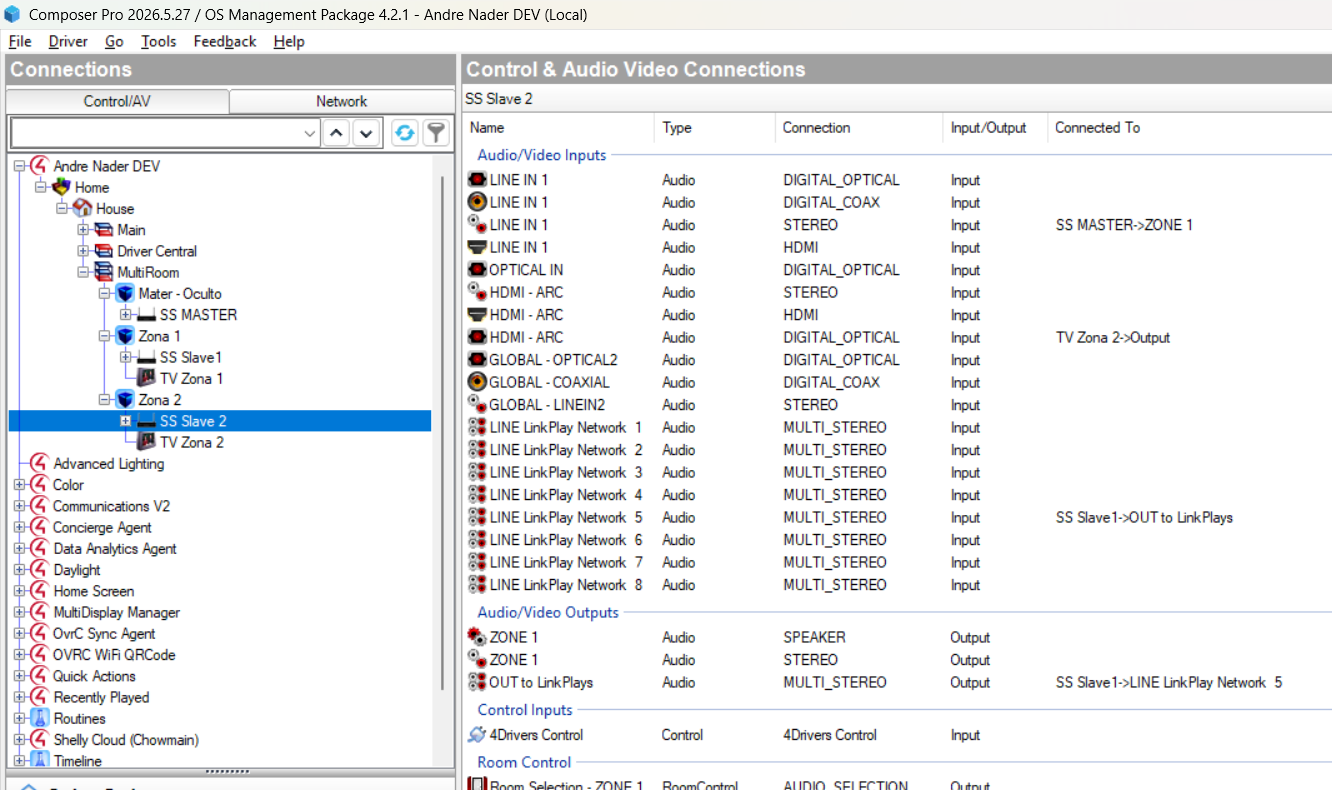
Task: Click the TV Zona 1 device icon
Action: coord(146,378)
